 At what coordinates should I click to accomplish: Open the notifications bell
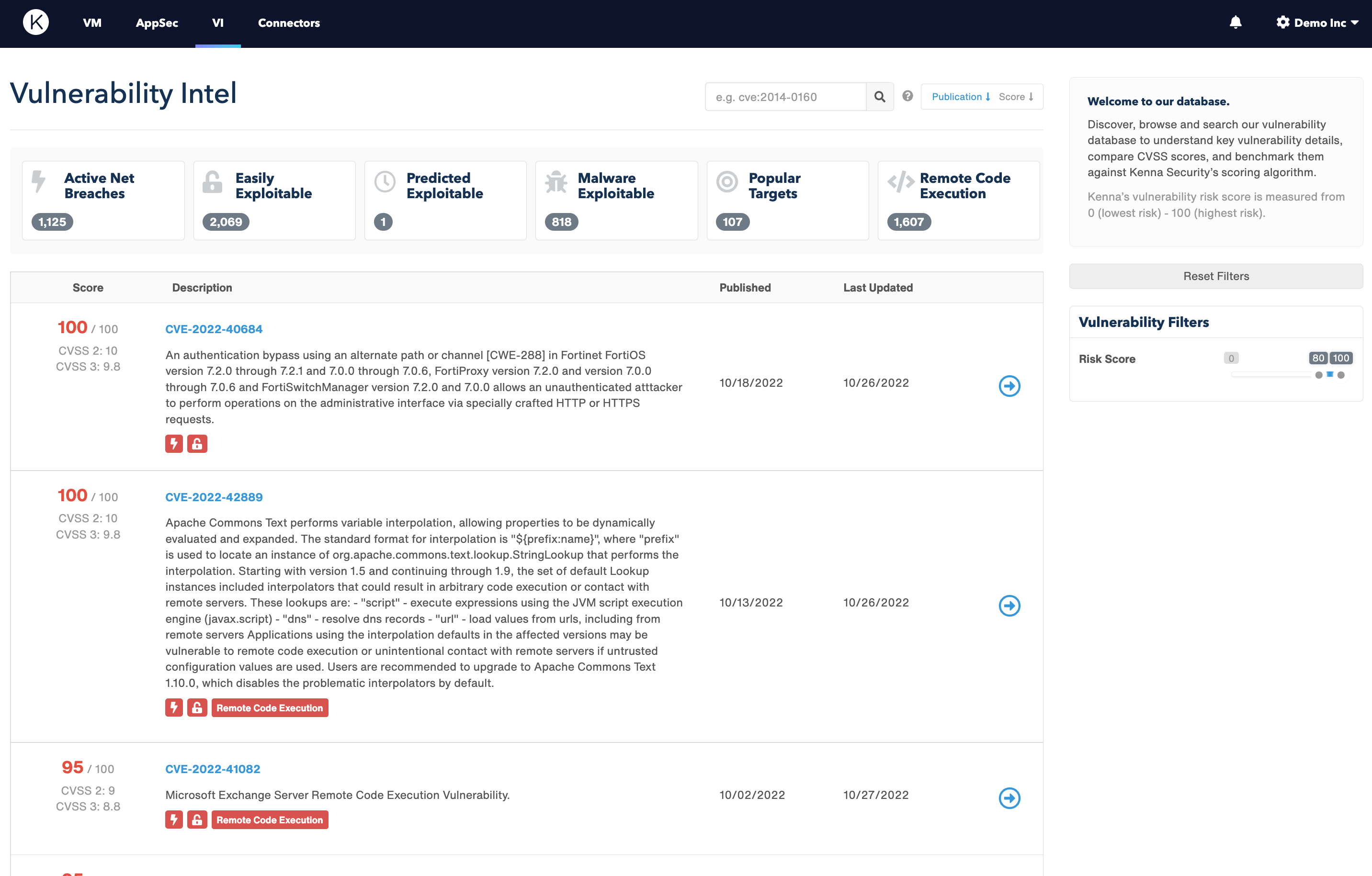click(x=1235, y=23)
